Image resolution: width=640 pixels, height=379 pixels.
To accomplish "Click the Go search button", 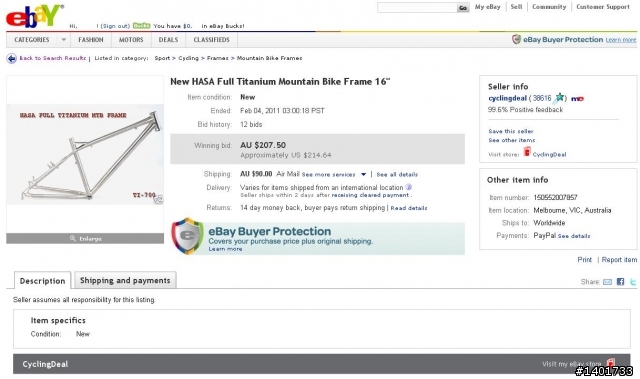I will point(463,8).
